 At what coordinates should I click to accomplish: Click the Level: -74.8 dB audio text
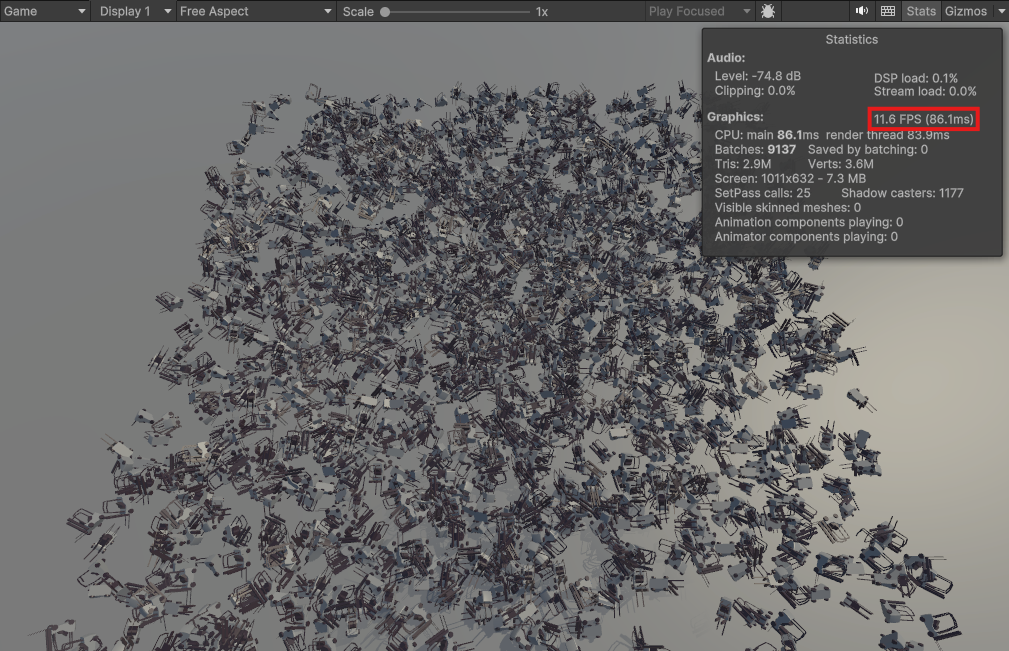tap(757, 76)
